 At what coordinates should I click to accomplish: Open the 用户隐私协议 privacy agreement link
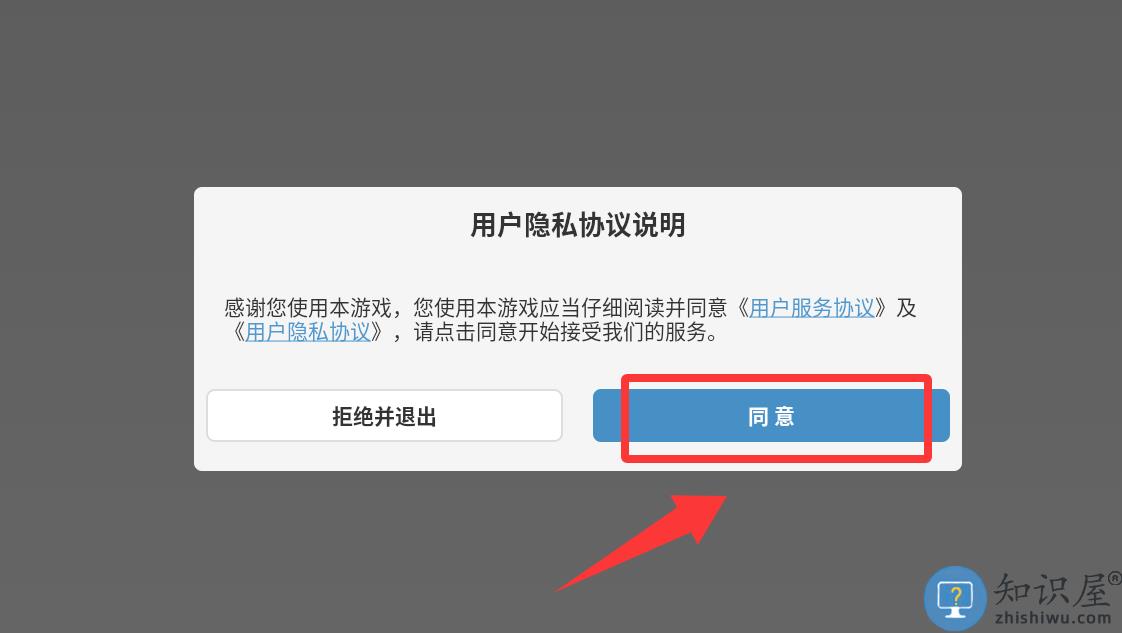(x=308, y=332)
